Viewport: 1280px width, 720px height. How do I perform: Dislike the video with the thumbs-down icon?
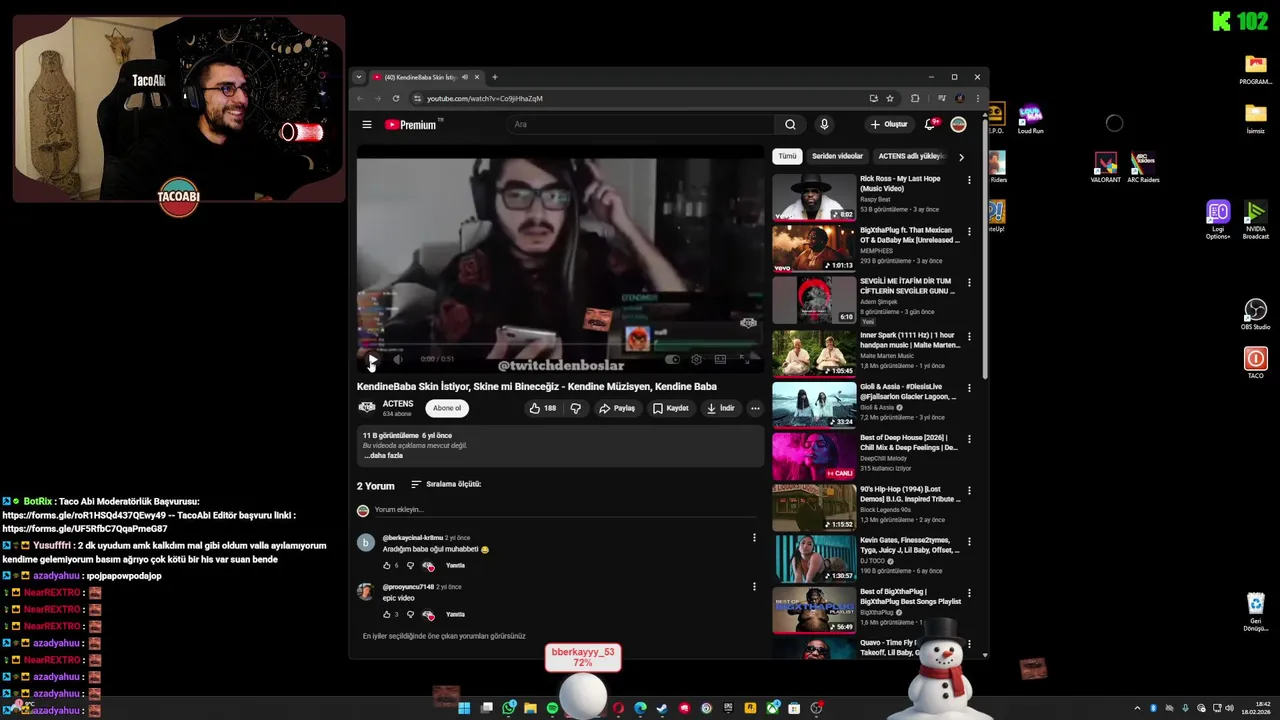(x=575, y=408)
